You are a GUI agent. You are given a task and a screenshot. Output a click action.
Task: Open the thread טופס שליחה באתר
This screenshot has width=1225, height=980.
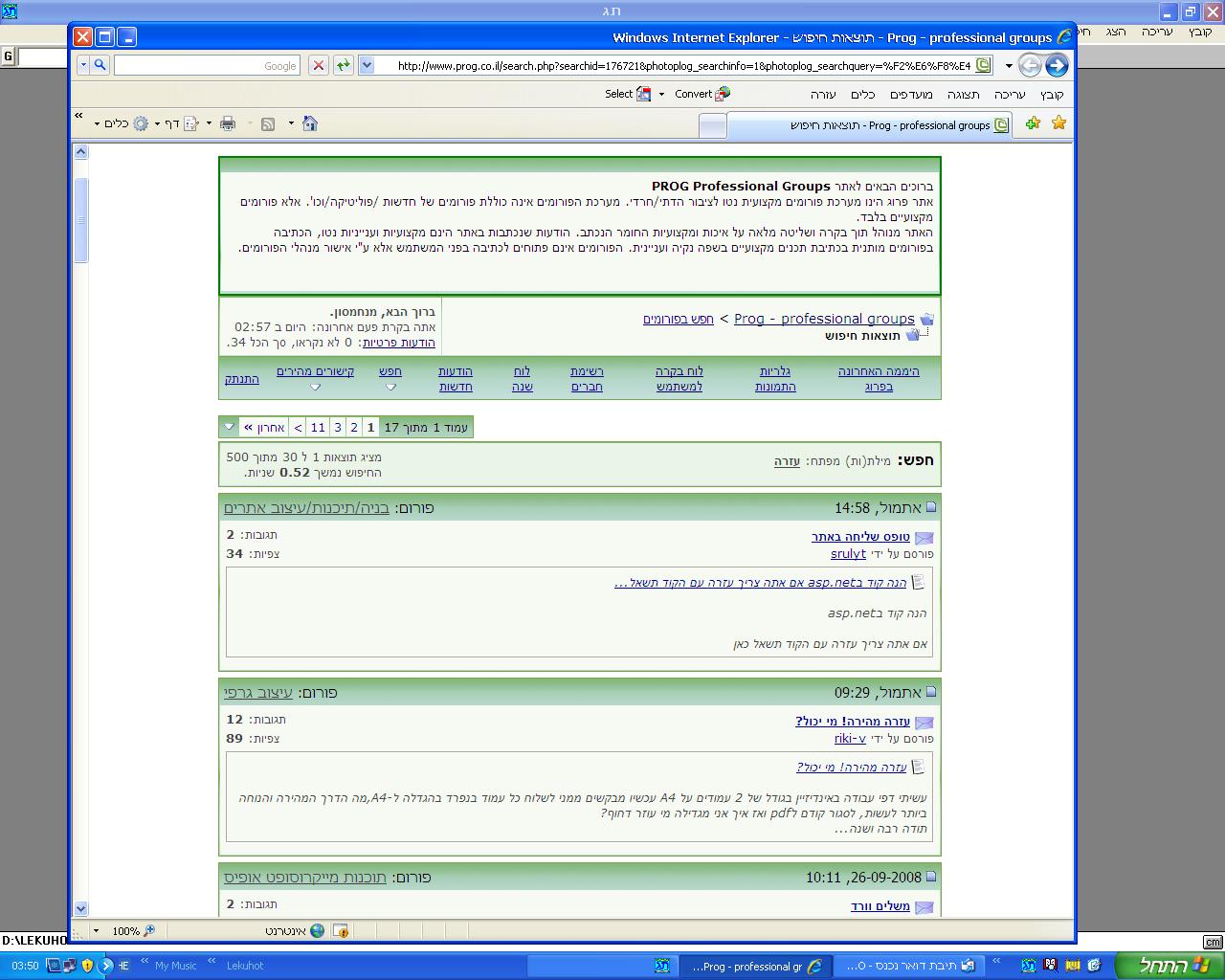[860, 536]
